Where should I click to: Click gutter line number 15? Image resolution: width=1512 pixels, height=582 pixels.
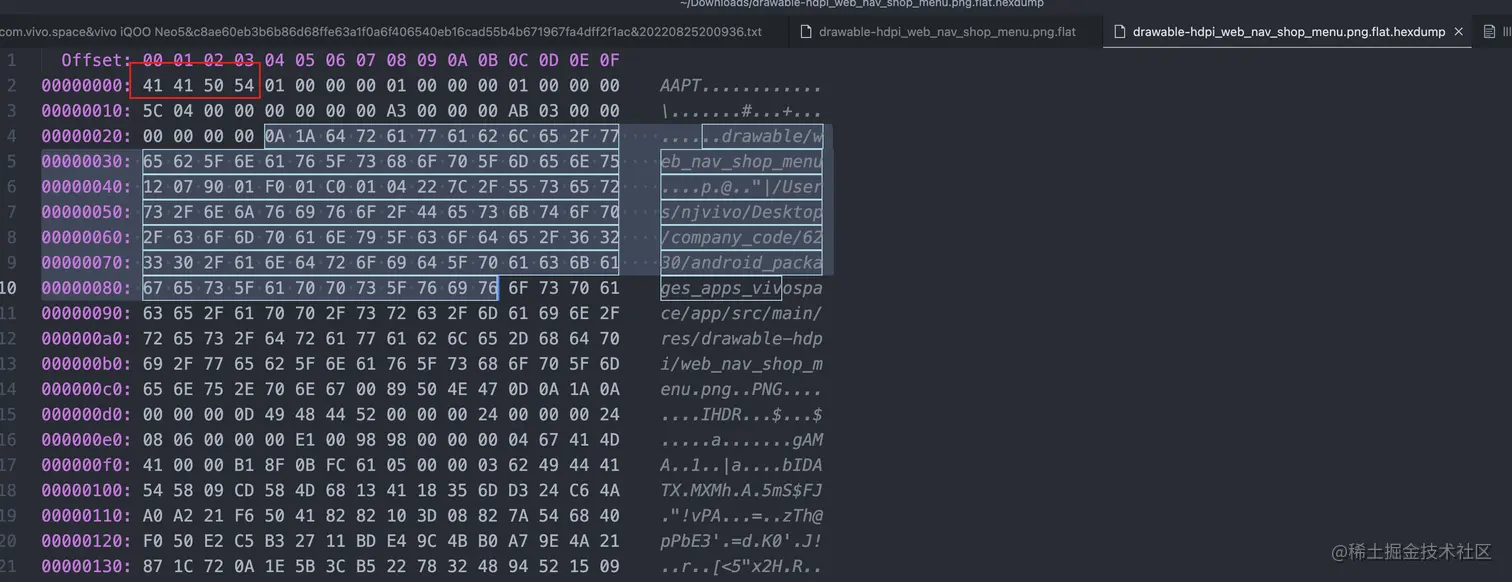click(9, 414)
